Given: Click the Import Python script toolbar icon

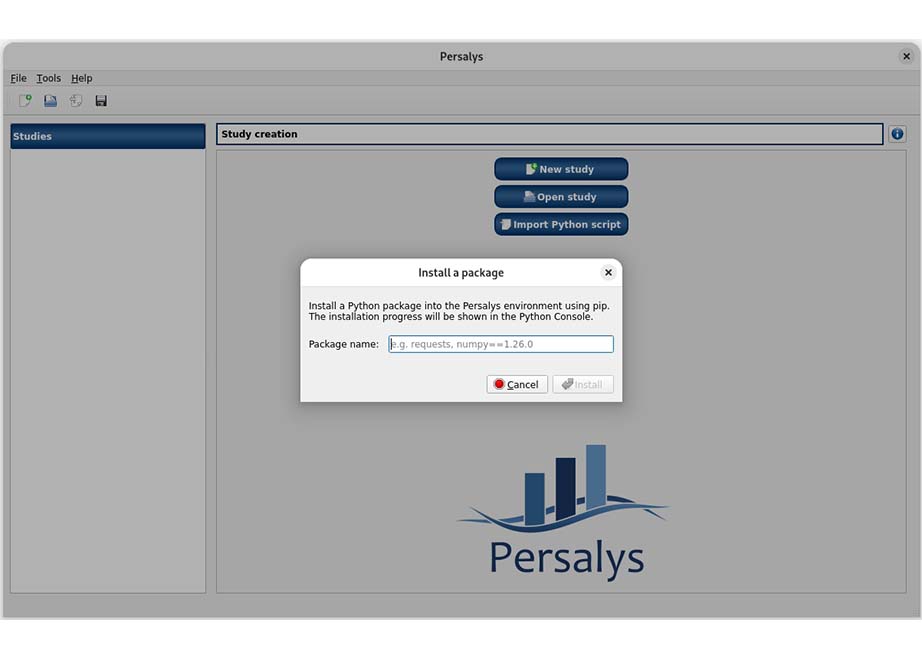Looking at the screenshot, I should click(x=76, y=101).
